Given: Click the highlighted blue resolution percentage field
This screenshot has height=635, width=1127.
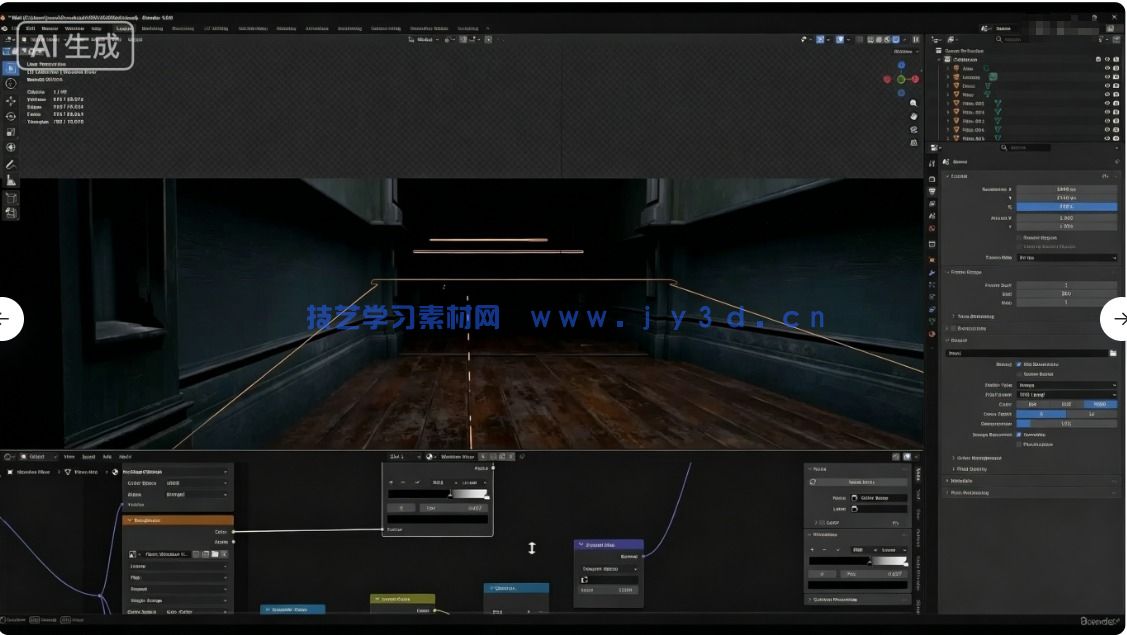Looking at the screenshot, I should coord(1066,207).
